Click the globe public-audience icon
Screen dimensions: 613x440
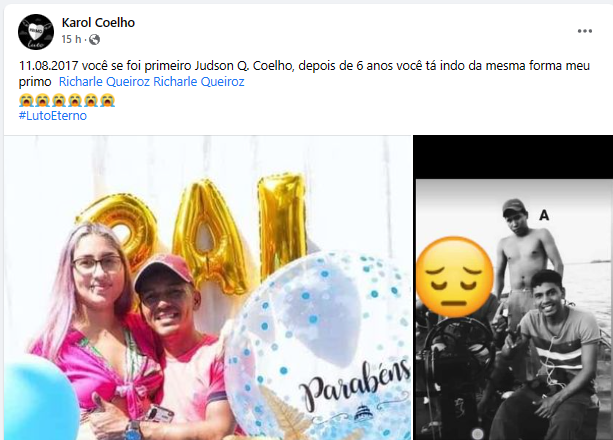95,40
